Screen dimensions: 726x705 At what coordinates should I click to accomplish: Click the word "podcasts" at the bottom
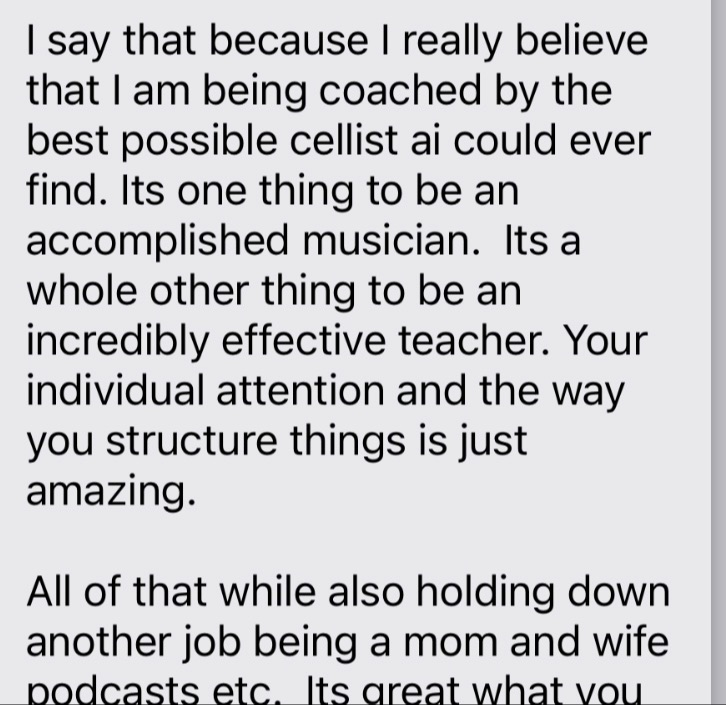pos(113,692)
